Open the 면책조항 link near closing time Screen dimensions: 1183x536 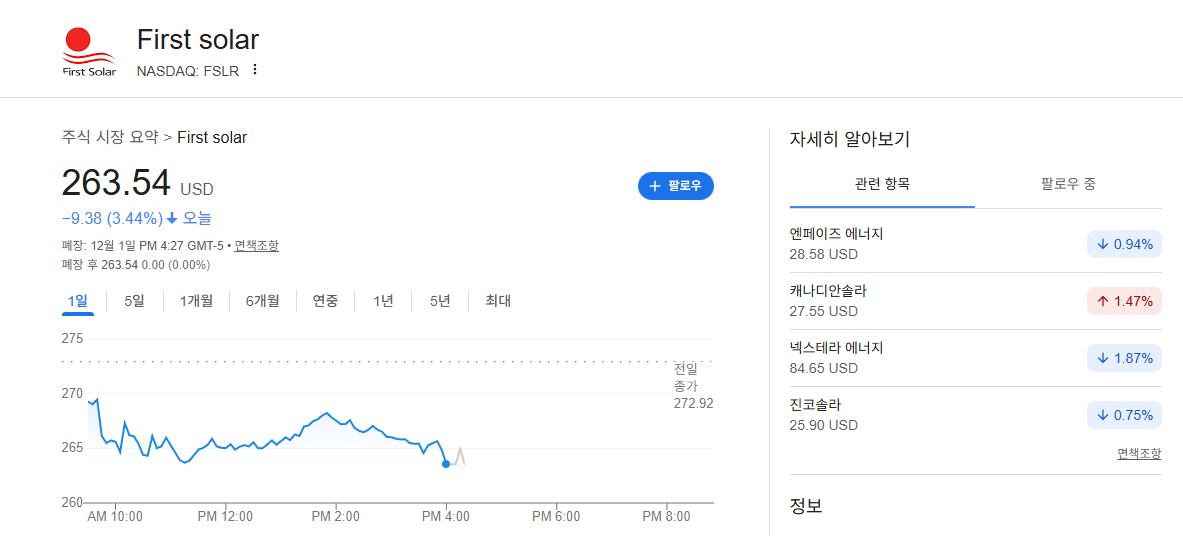pos(257,246)
